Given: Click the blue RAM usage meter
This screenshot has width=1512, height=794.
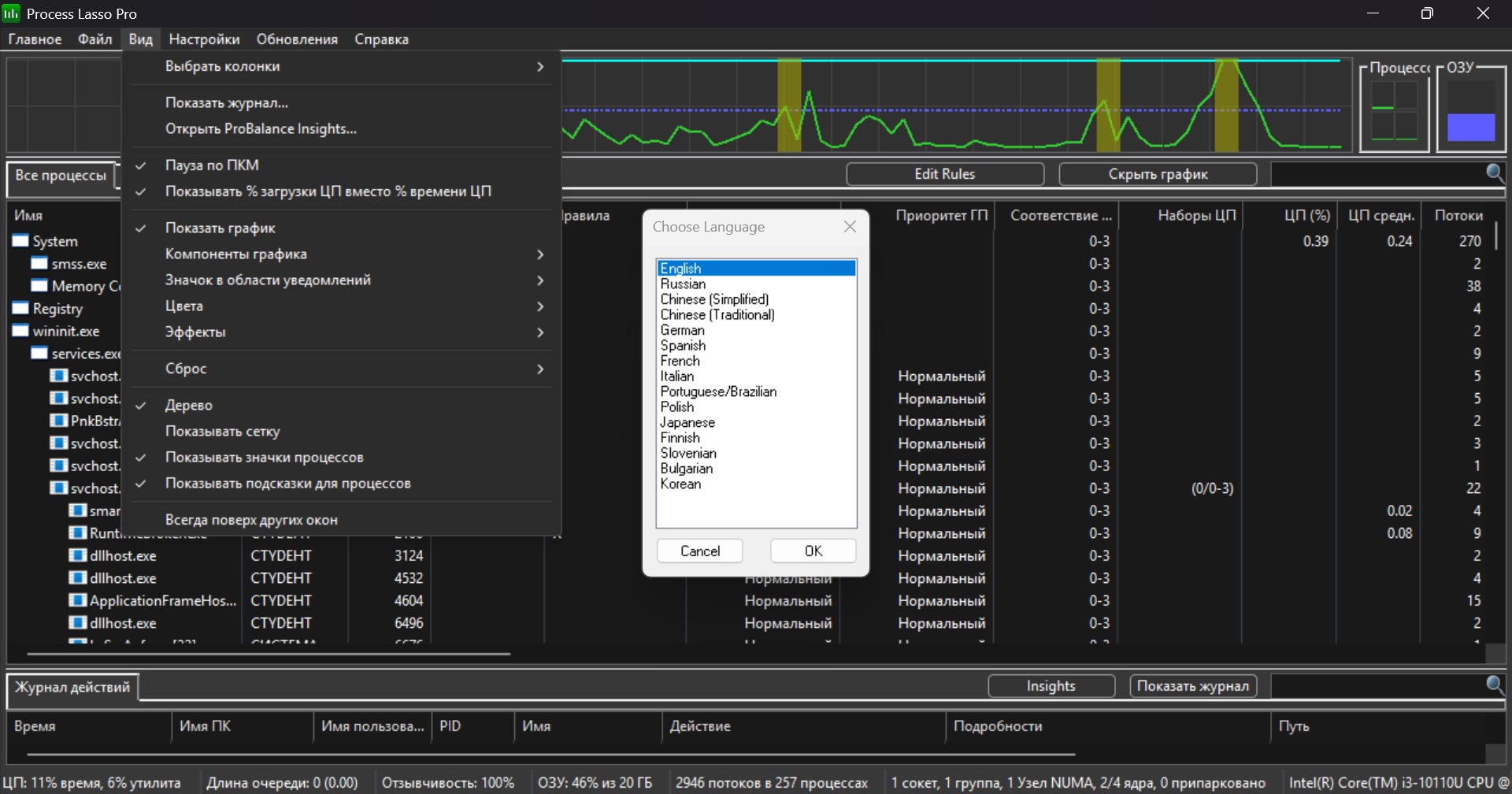Looking at the screenshot, I should pyautogui.click(x=1470, y=127).
